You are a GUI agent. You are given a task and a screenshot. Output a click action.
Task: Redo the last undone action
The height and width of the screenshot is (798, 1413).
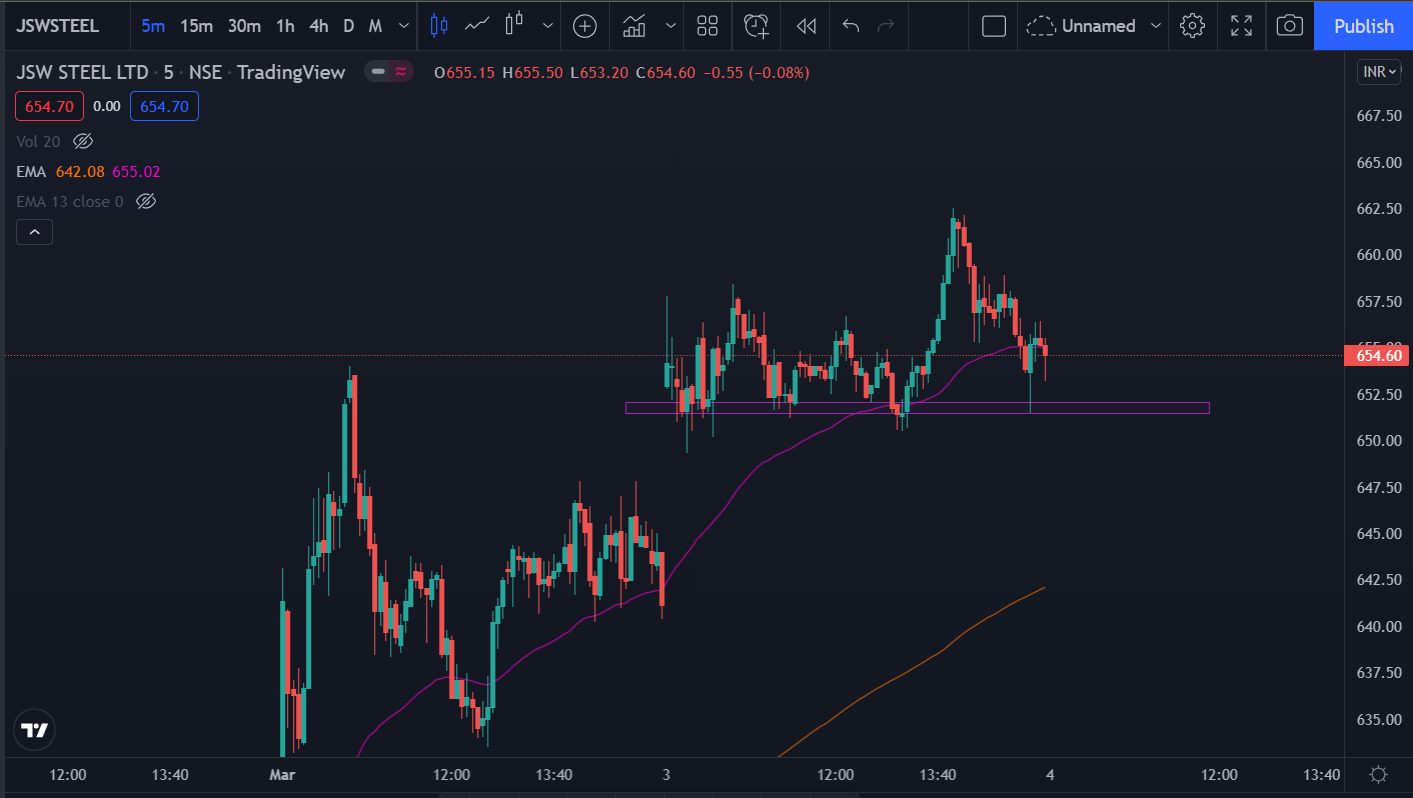[885, 26]
